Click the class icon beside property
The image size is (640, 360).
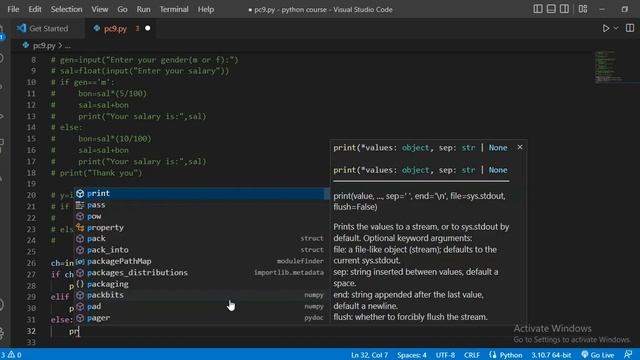[80, 227]
